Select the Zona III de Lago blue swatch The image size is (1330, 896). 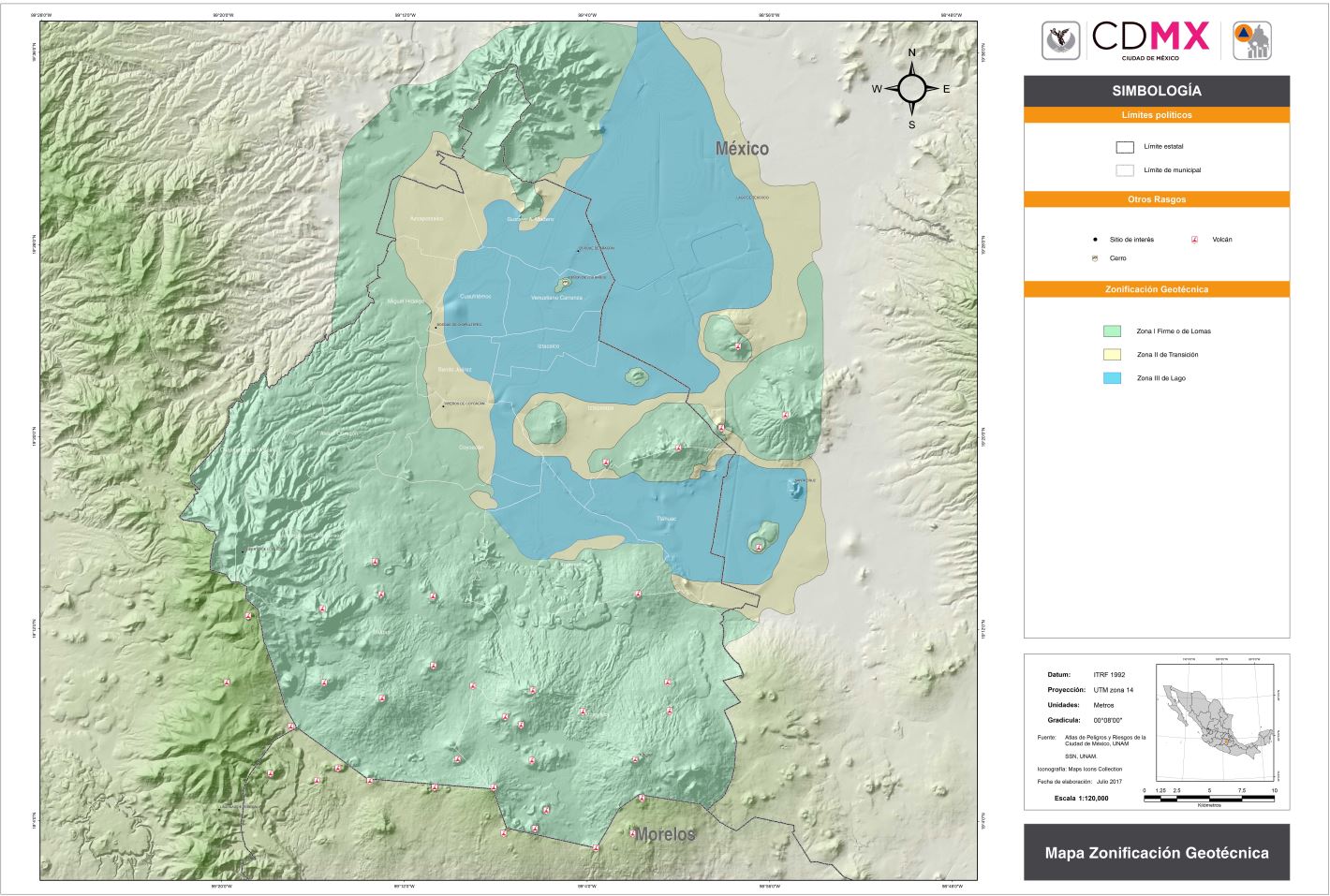coord(1113,378)
